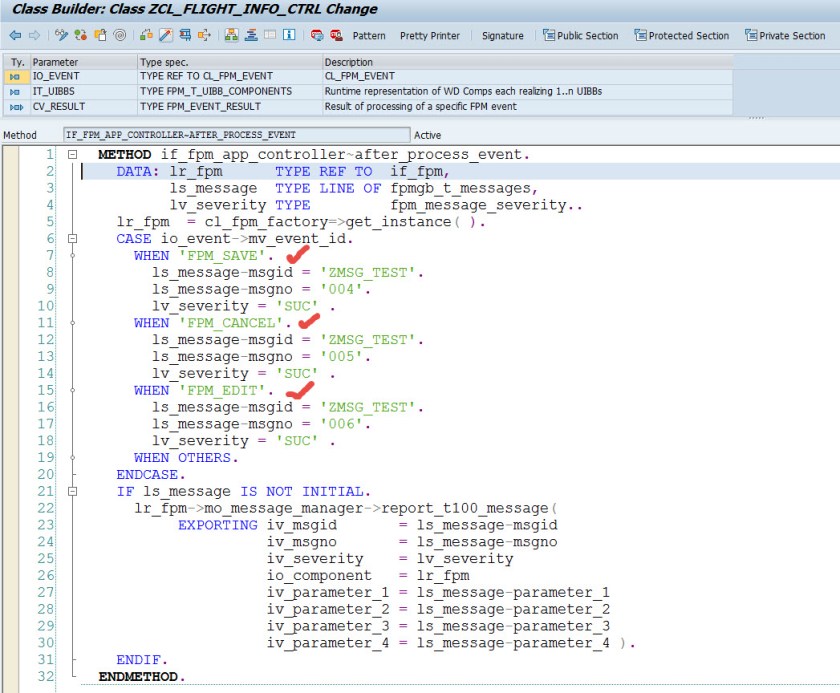The height and width of the screenshot is (693, 840).
Task: Set a session breakpoint via the stop icon
Action: pos(316,35)
